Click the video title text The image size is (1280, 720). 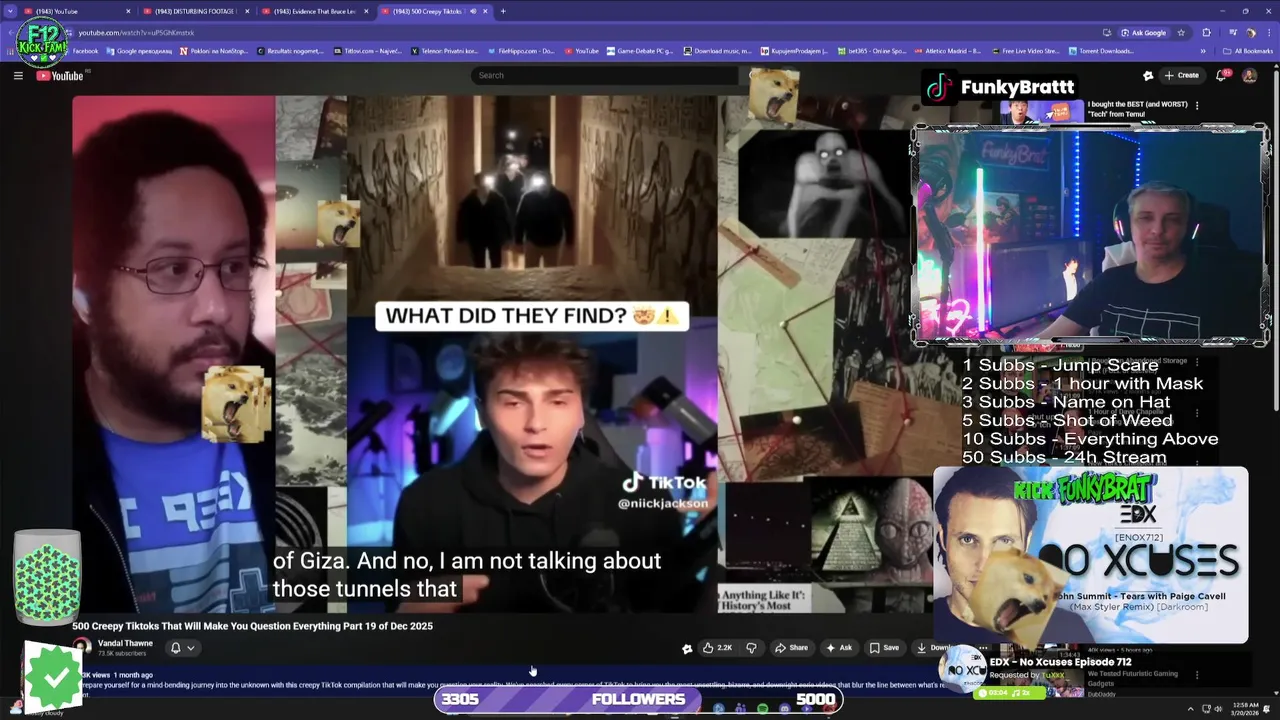pyautogui.click(x=252, y=626)
